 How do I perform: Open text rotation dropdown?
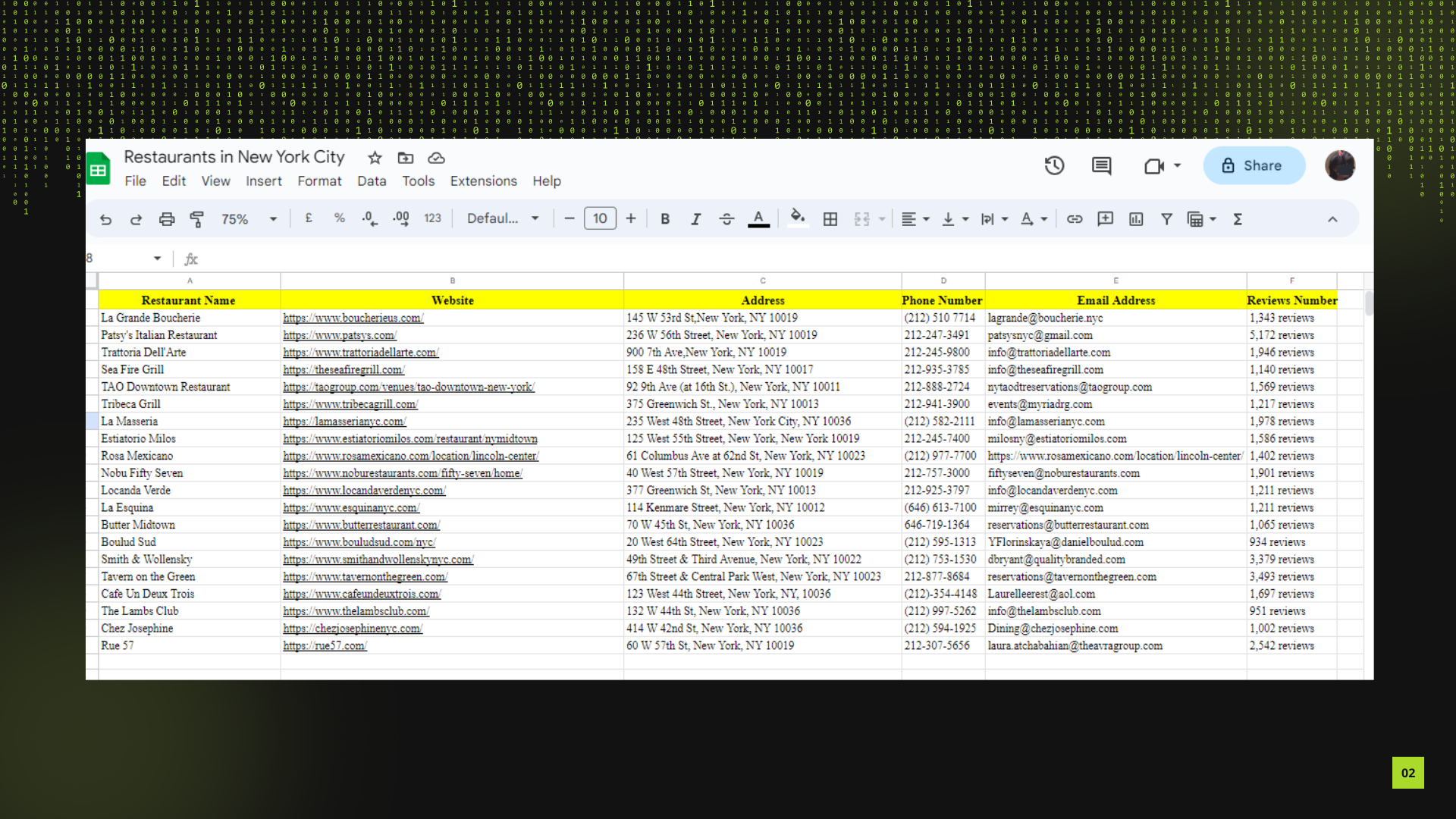tap(1034, 219)
